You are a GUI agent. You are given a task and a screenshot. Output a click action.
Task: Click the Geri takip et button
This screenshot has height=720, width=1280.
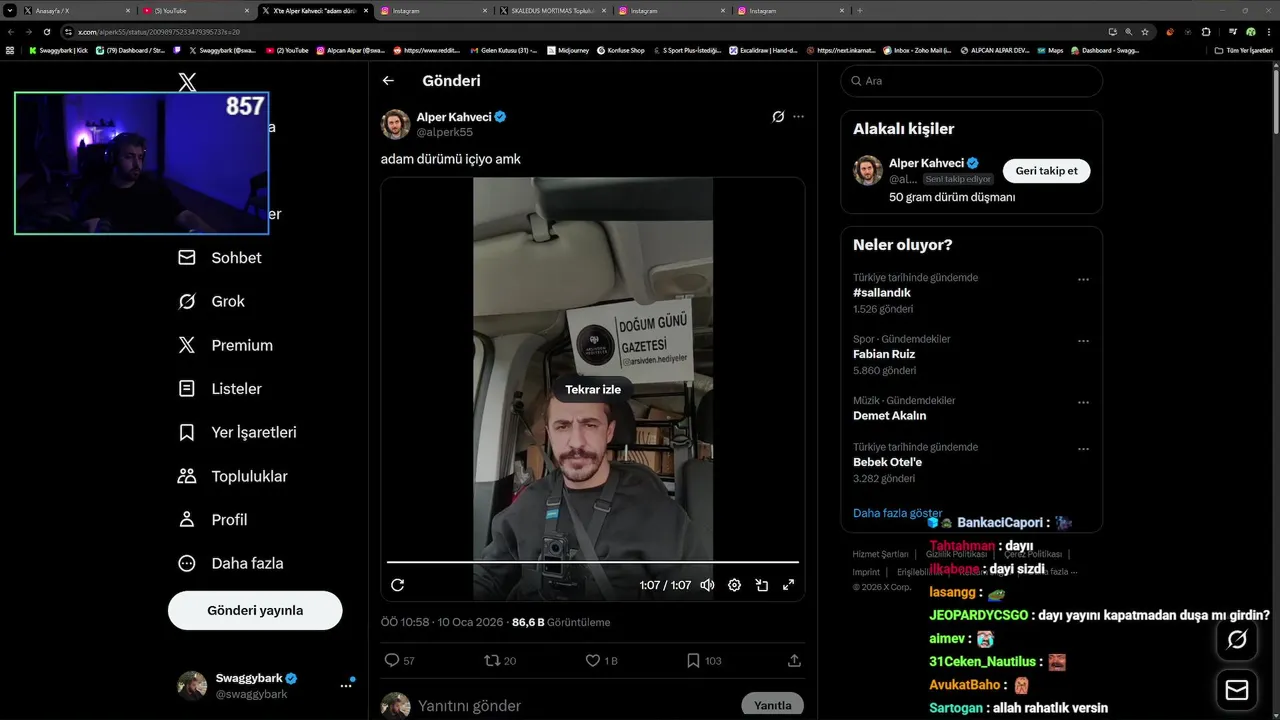click(1046, 171)
